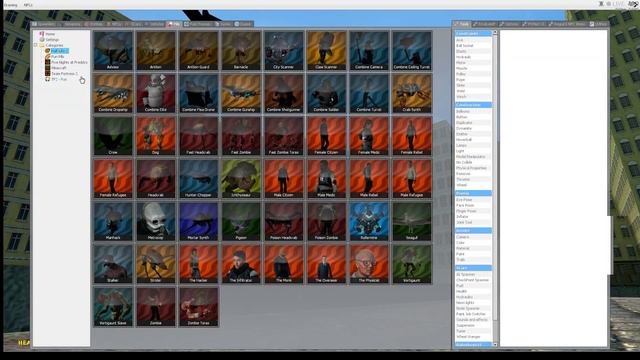
Task: Select the Mortar Synth icon
Action: 198,221
